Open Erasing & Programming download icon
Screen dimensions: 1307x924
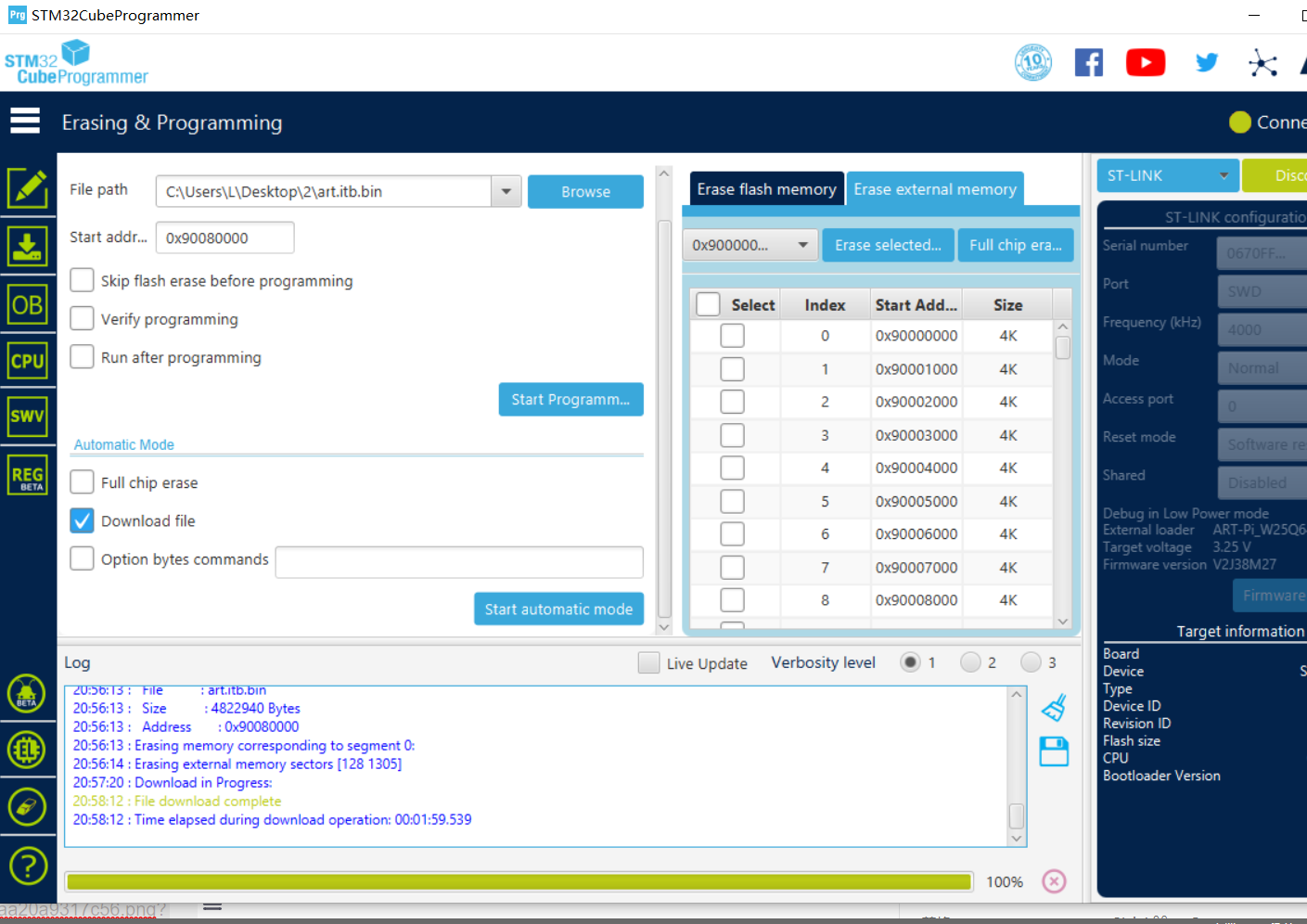(x=28, y=247)
